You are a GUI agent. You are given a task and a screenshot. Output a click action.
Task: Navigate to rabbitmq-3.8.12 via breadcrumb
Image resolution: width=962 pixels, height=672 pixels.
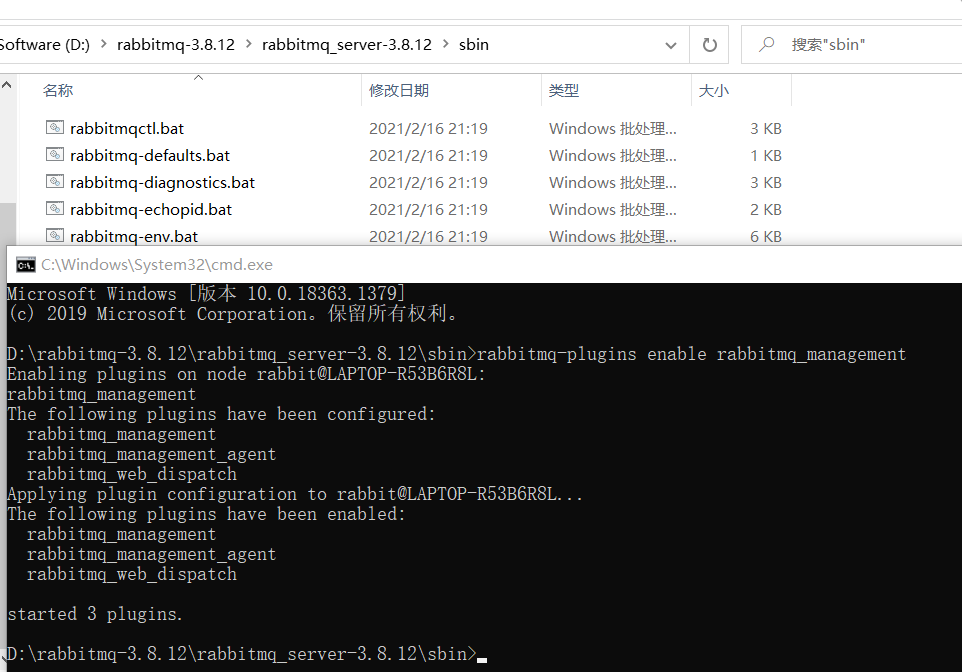click(x=176, y=44)
